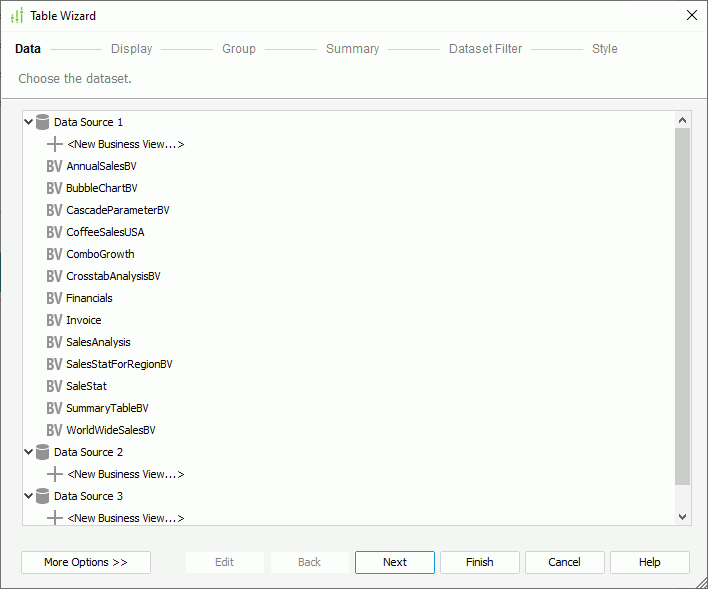
Task: Click the scrollbar down arrow
Action: click(683, 517)
